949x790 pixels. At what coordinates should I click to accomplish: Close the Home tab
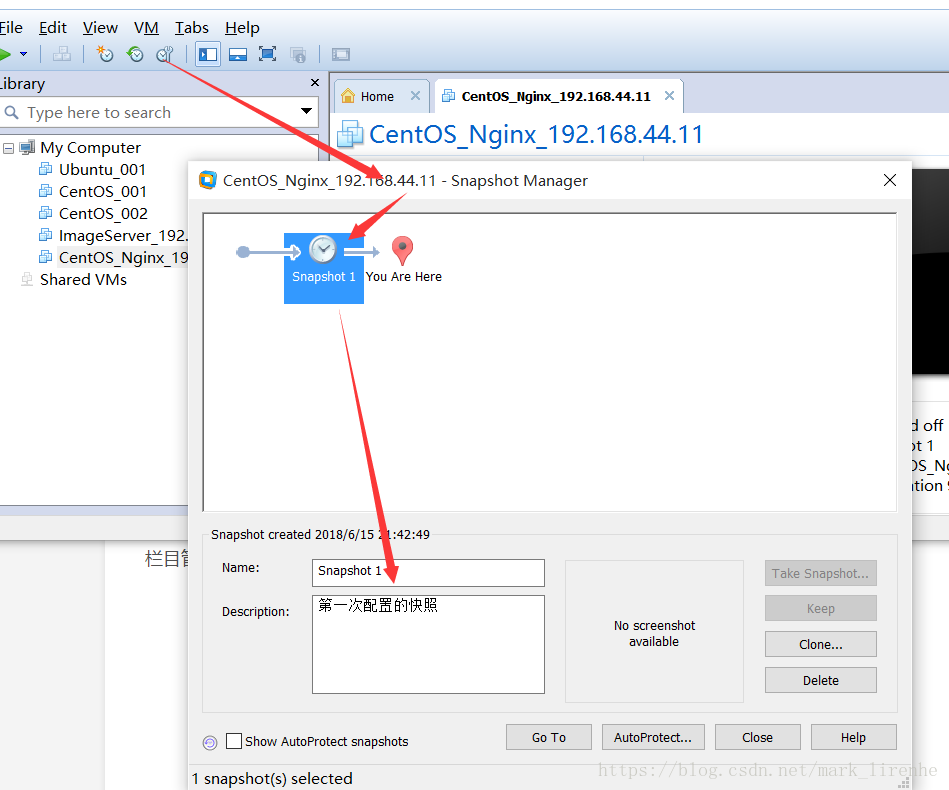(x=415, y=96)
